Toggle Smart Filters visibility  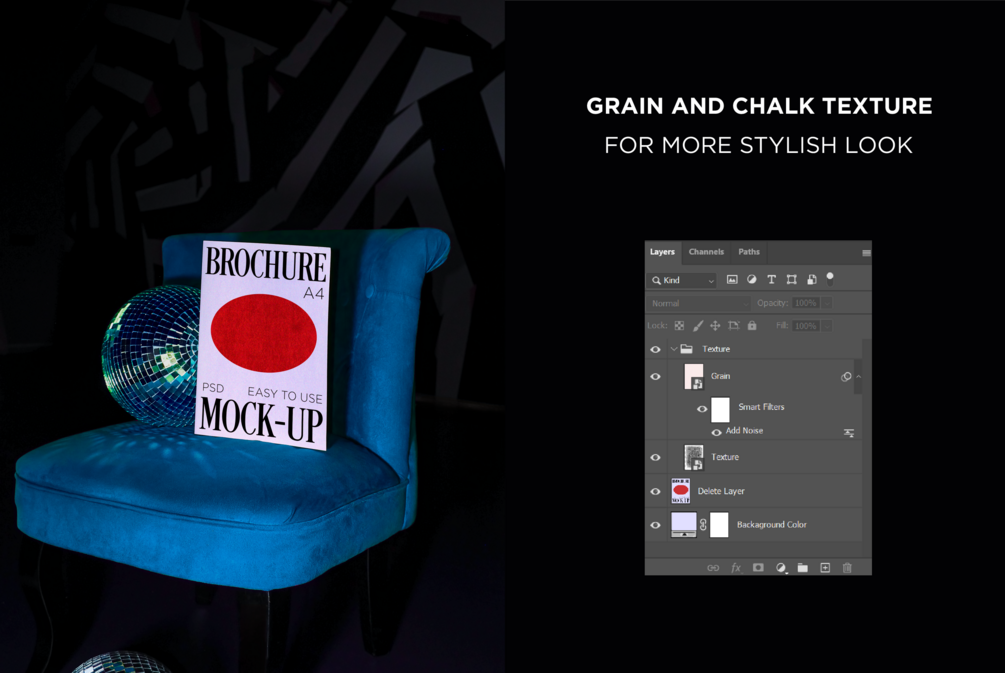[702, 409]
